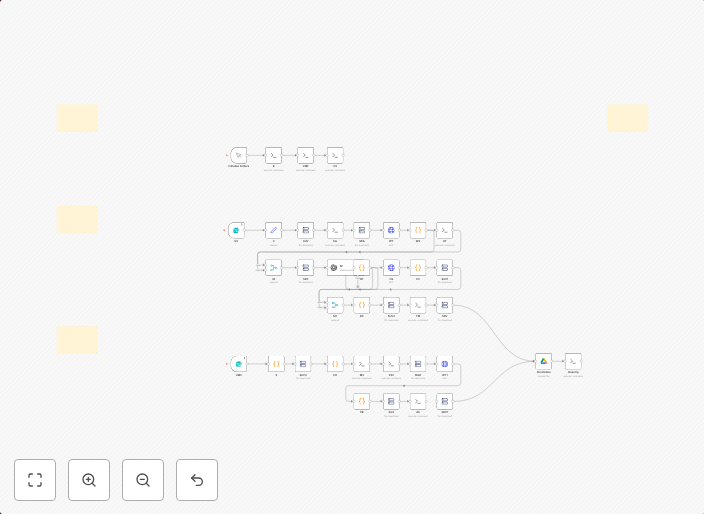The height and width of the screenshot is (514, 704).
Task: Select the first curly-braces code node in the bottom workflow
Action: point(276,364)
